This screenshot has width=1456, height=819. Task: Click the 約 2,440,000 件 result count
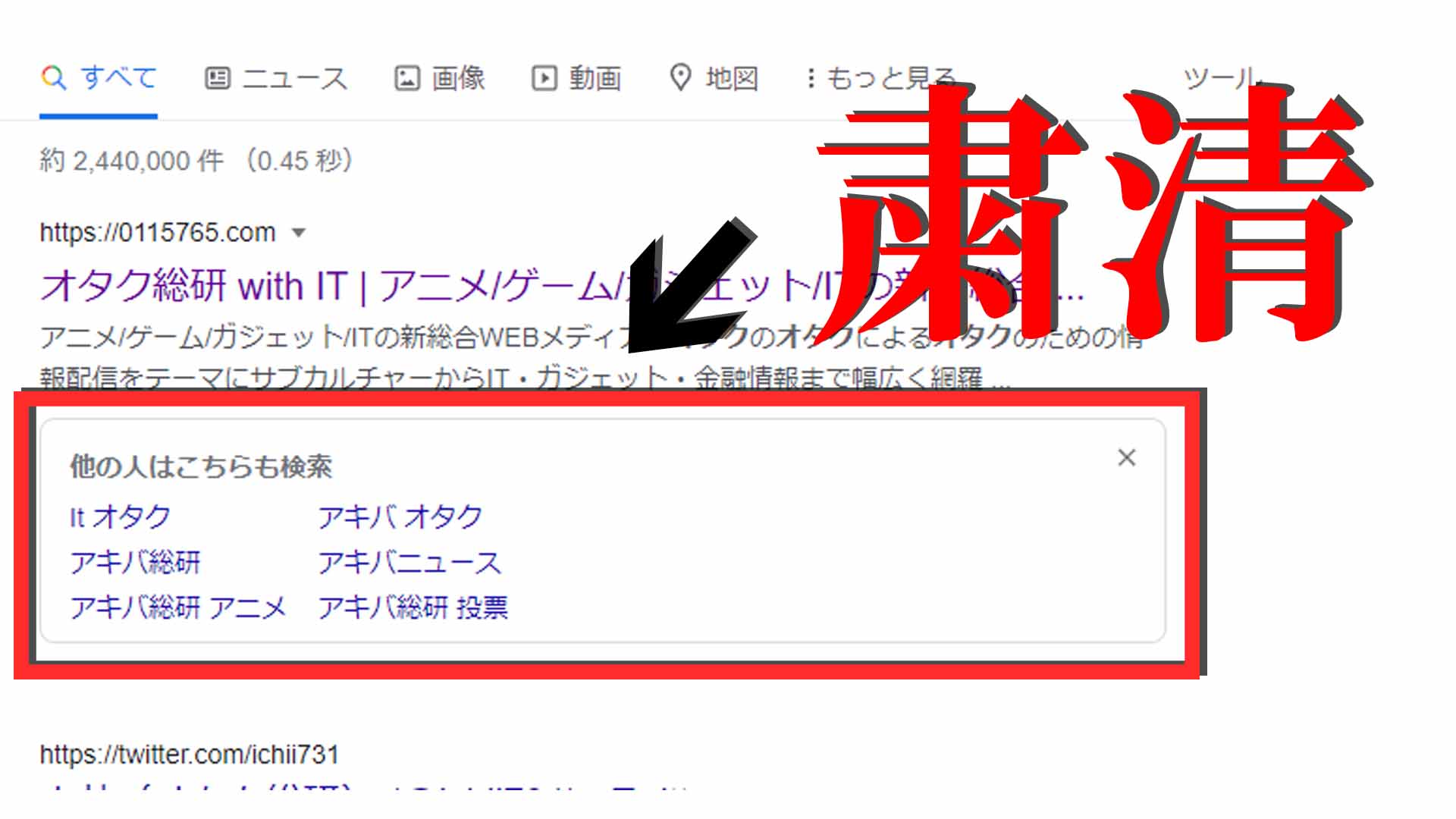(x=131, y=161)
